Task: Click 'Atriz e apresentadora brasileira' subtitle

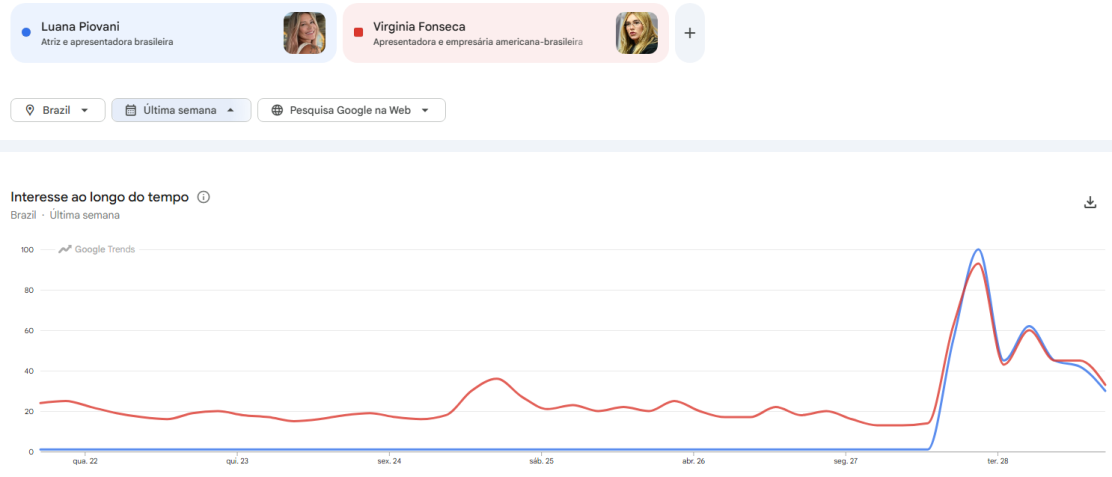Action: (x=107, y=42)
